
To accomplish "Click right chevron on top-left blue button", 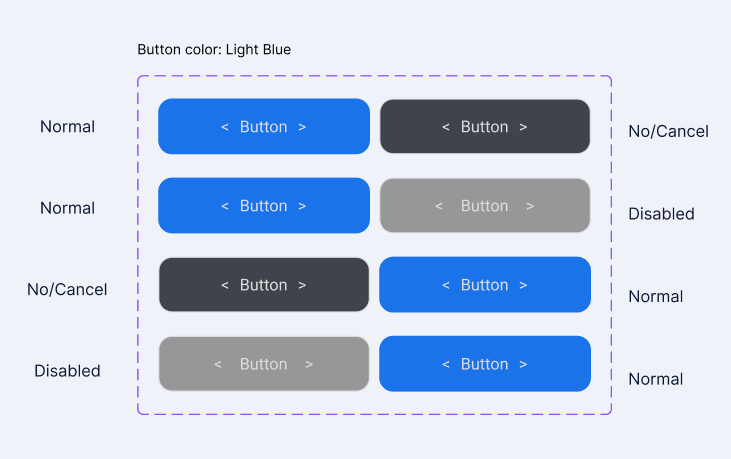I will 302,127.
